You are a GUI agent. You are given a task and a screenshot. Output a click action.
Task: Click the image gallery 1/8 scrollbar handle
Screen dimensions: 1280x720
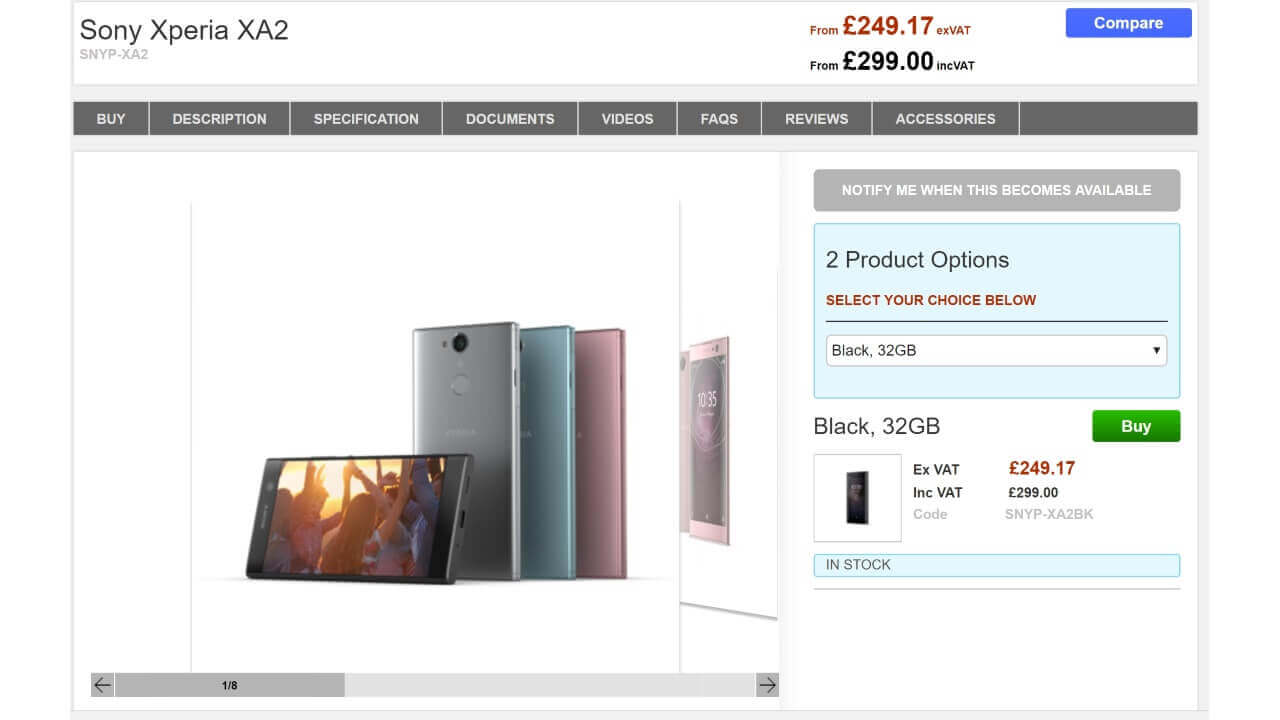pyautogui.click(x=230, y=685)
